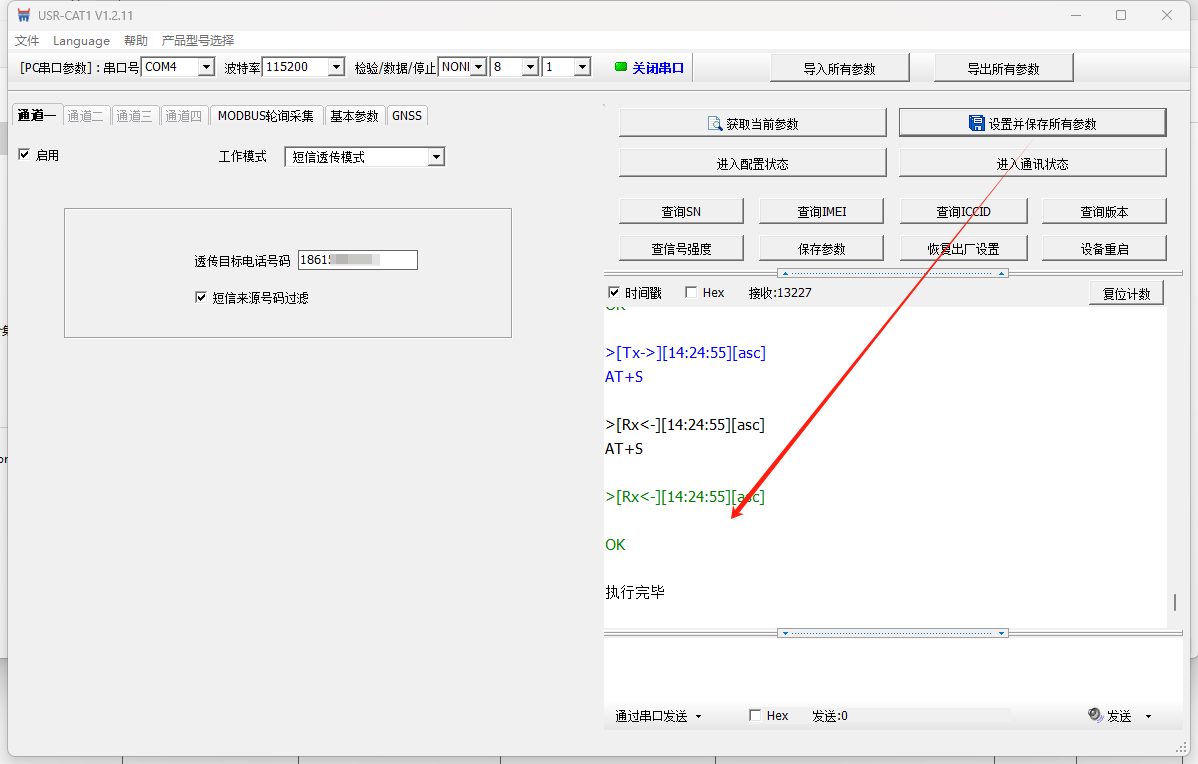Viewport: 1198px width, 764px height.
Task: Open the COM4 serial port dropdown
Action: (206, 67)
